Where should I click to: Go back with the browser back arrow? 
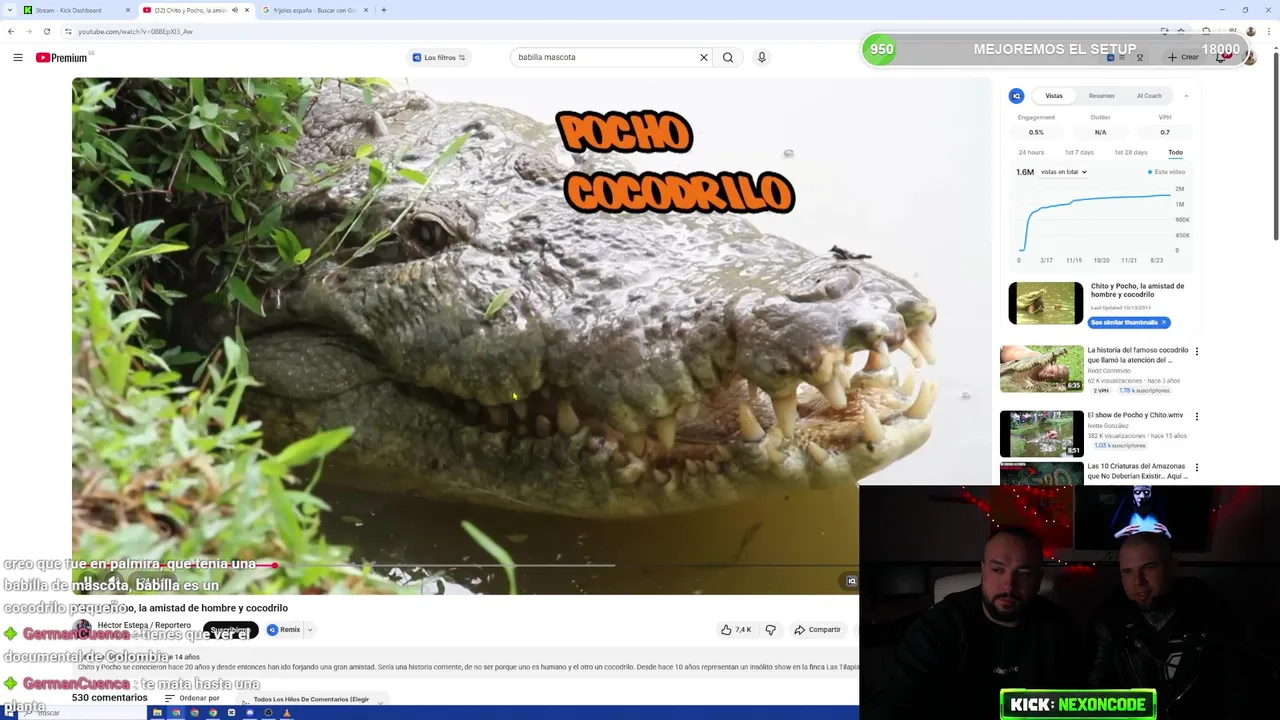coord(11,31)
